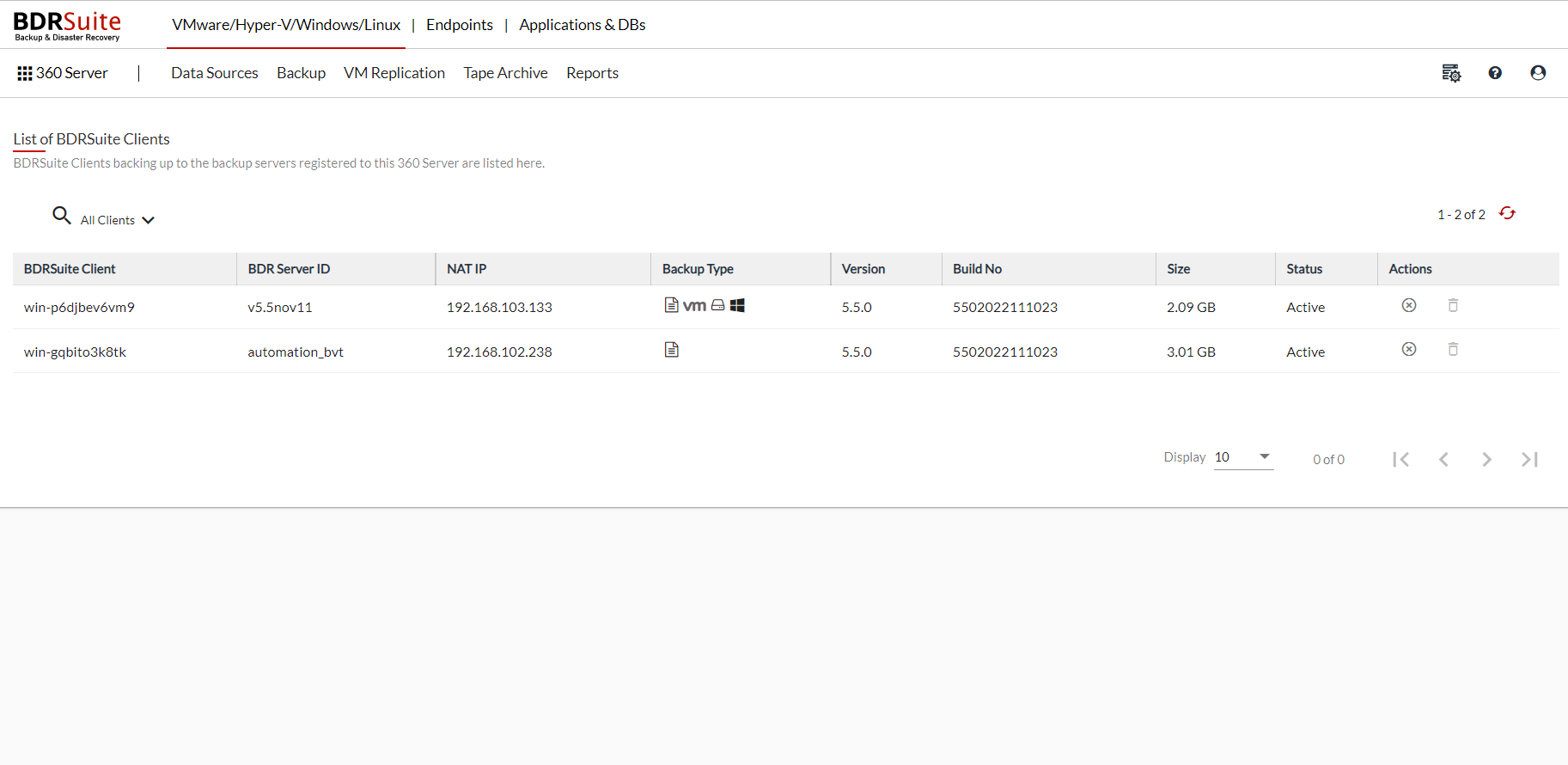Open the server settings gear icon
The image size is (1568, 765).
pyautogui.click(x=1451, y=73)
